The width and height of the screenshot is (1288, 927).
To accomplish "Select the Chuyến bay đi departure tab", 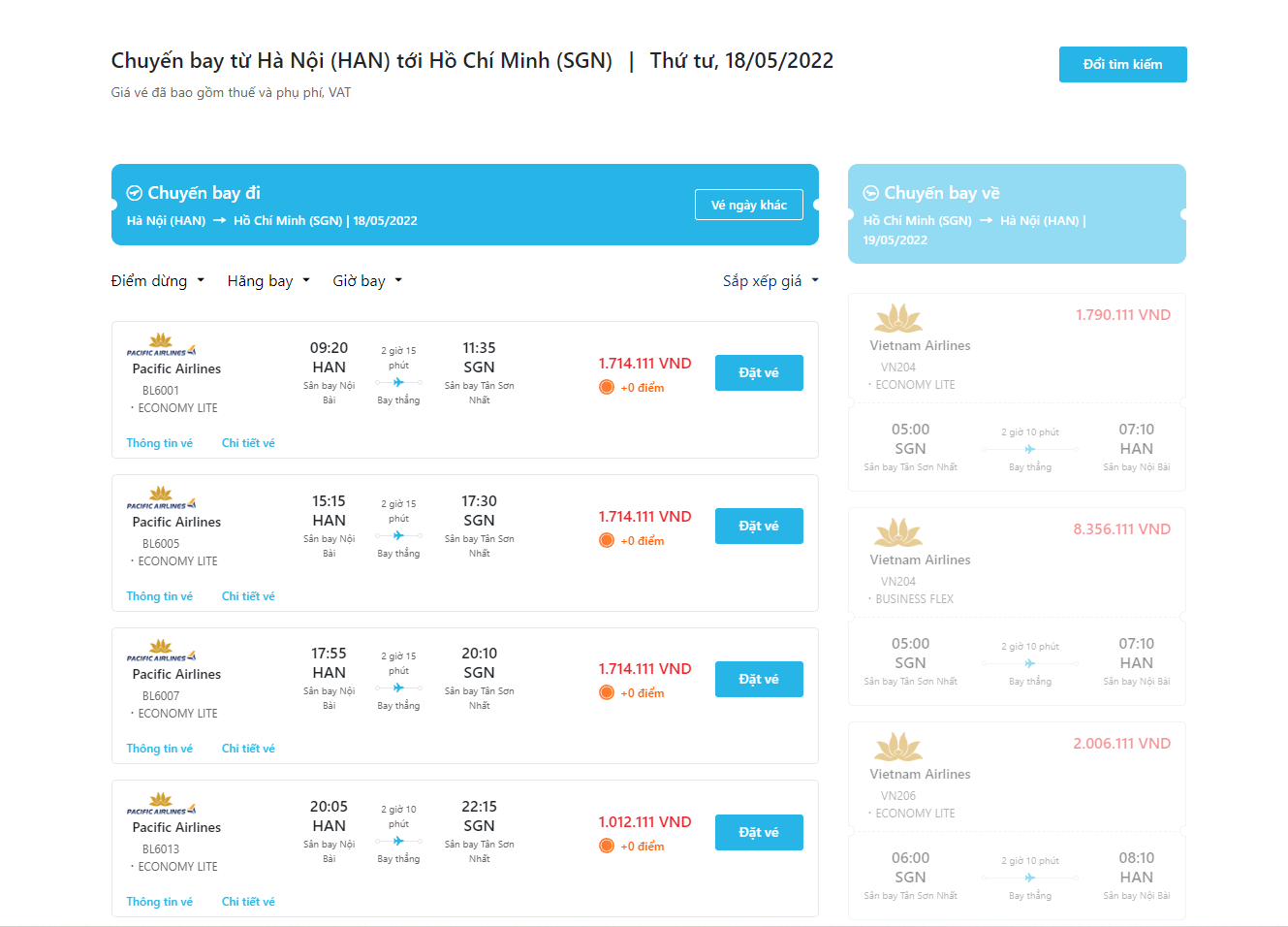I will (x=465, y=205).
